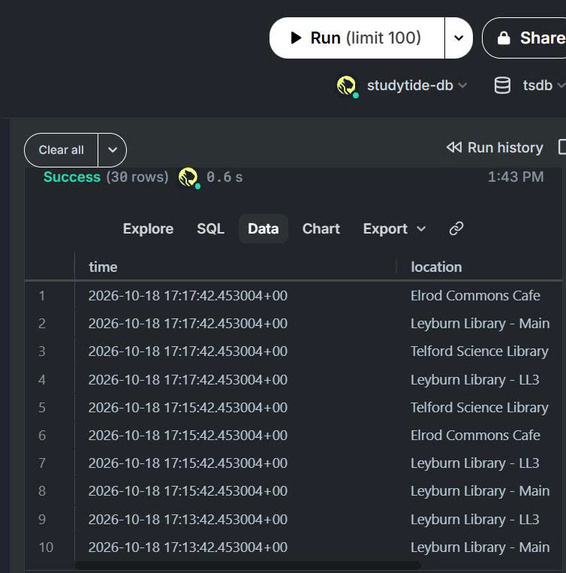Click Elrod Commons Cafe in row 1
Viewport: 566px width, 573px height.
[475, 296]
